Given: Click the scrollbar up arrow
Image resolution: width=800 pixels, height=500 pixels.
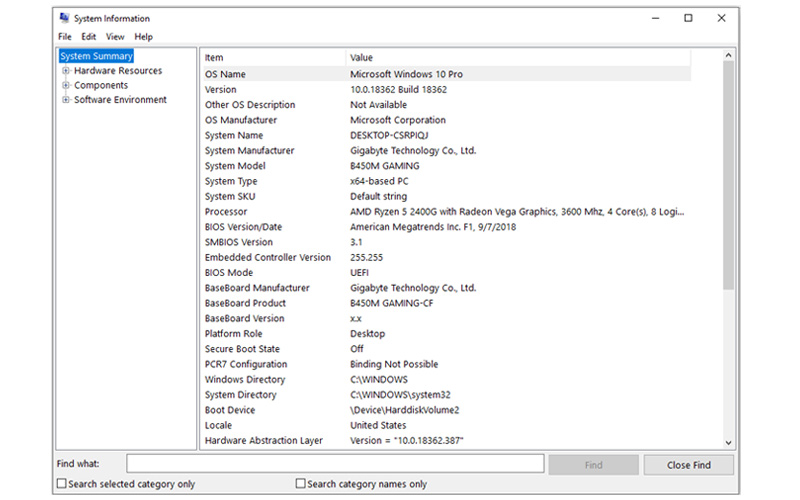Looking at the screenshot, I should [729, 55].
